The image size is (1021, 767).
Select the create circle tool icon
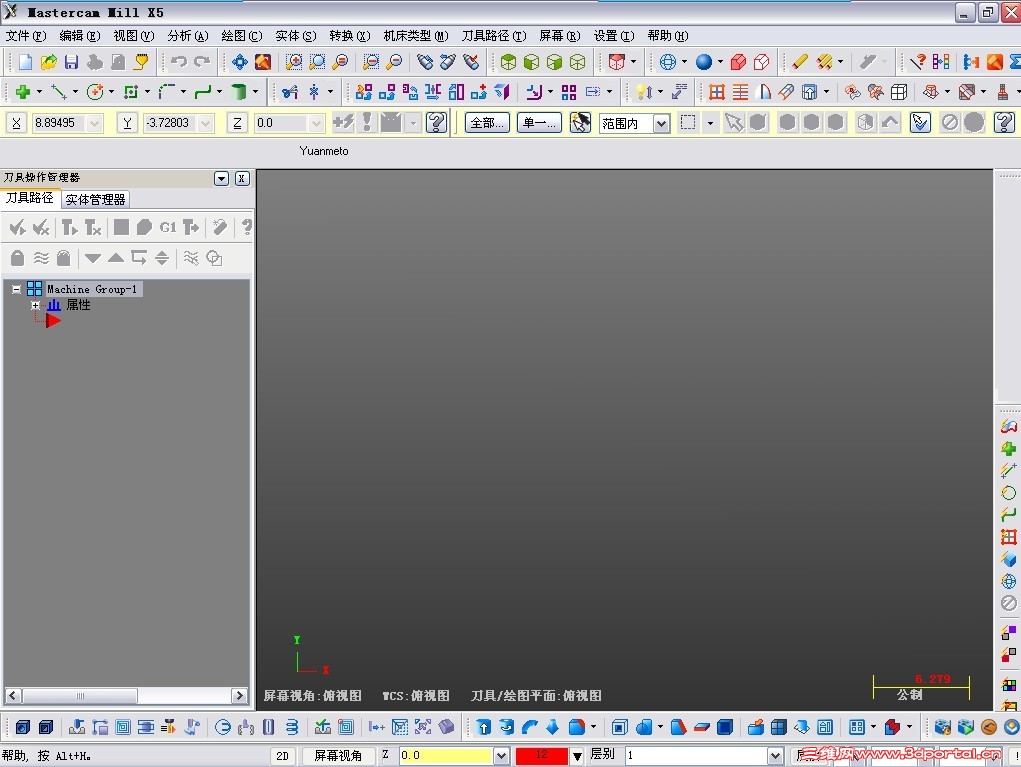[x=95, y=92]
